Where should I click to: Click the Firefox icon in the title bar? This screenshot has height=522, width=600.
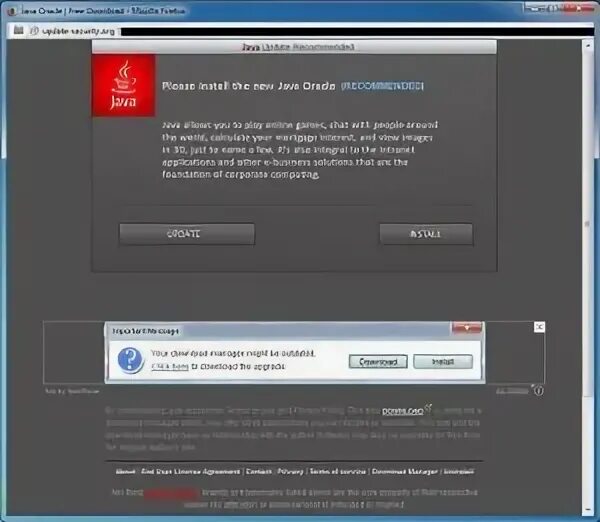pyautogui.click(x=11, y=11)
